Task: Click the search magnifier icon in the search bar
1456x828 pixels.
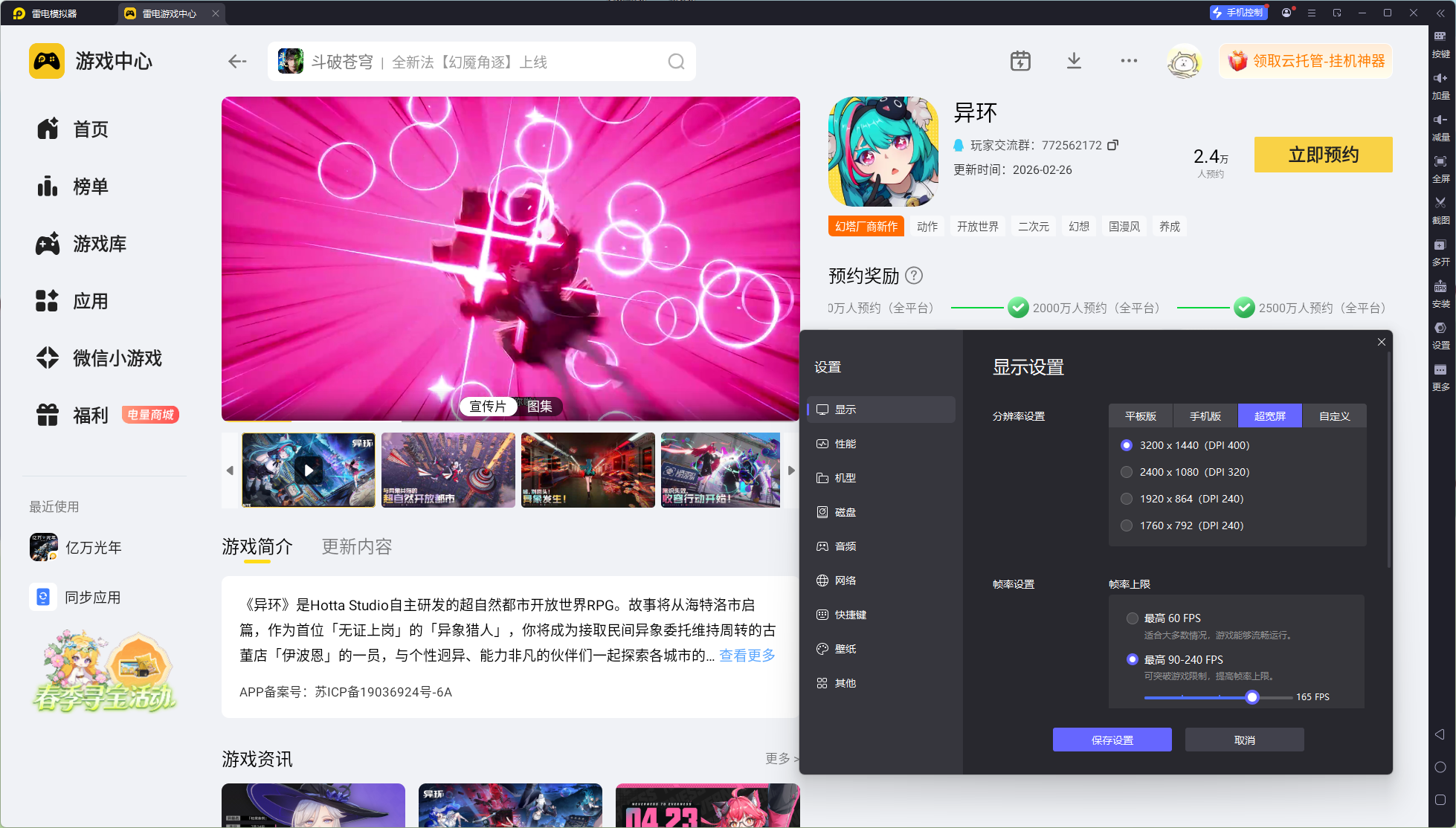Action: pyautogui.click(x=675, y=62)
